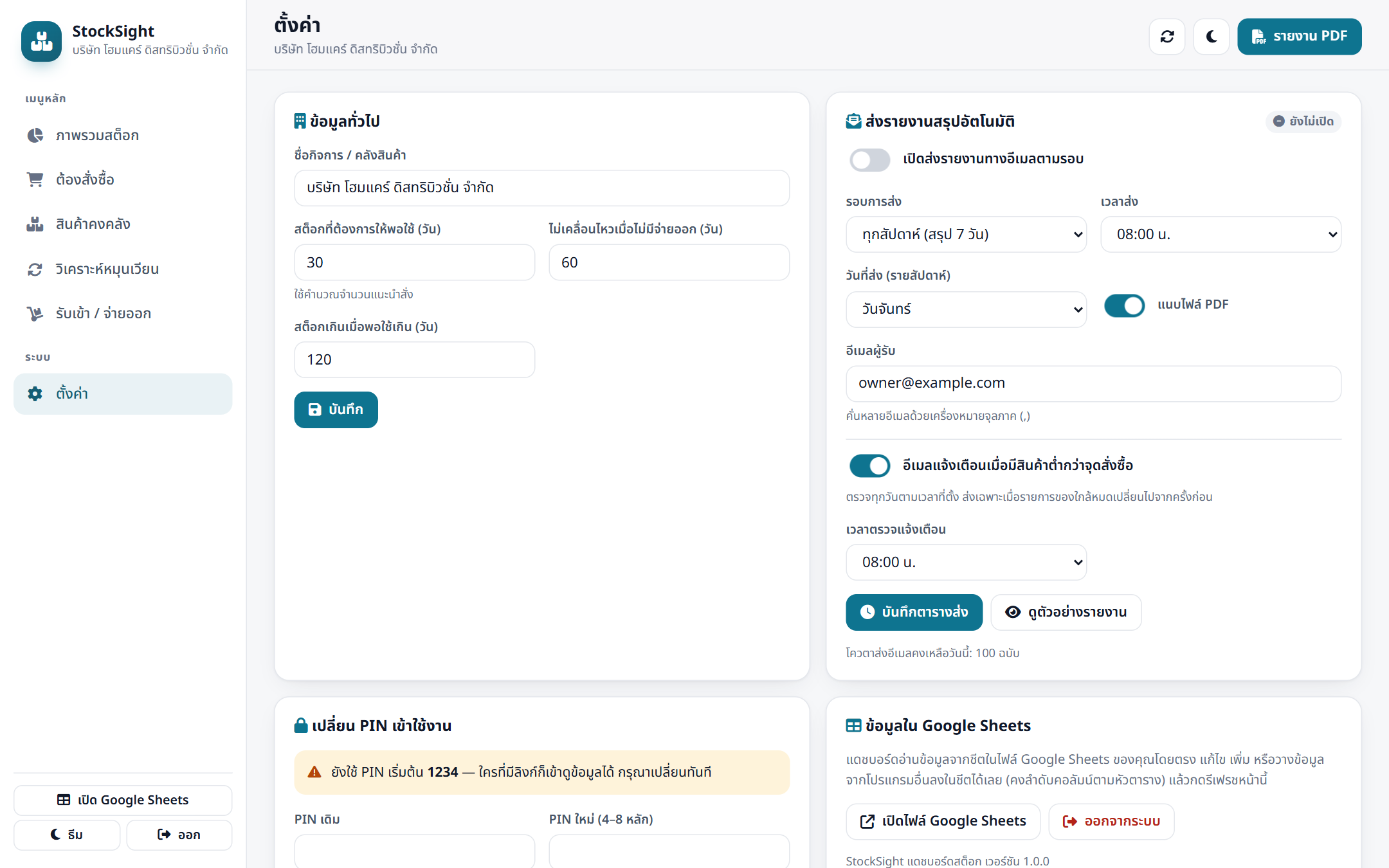
Task: Open รอบการส่ง dropdown
Action: point(966,234)
